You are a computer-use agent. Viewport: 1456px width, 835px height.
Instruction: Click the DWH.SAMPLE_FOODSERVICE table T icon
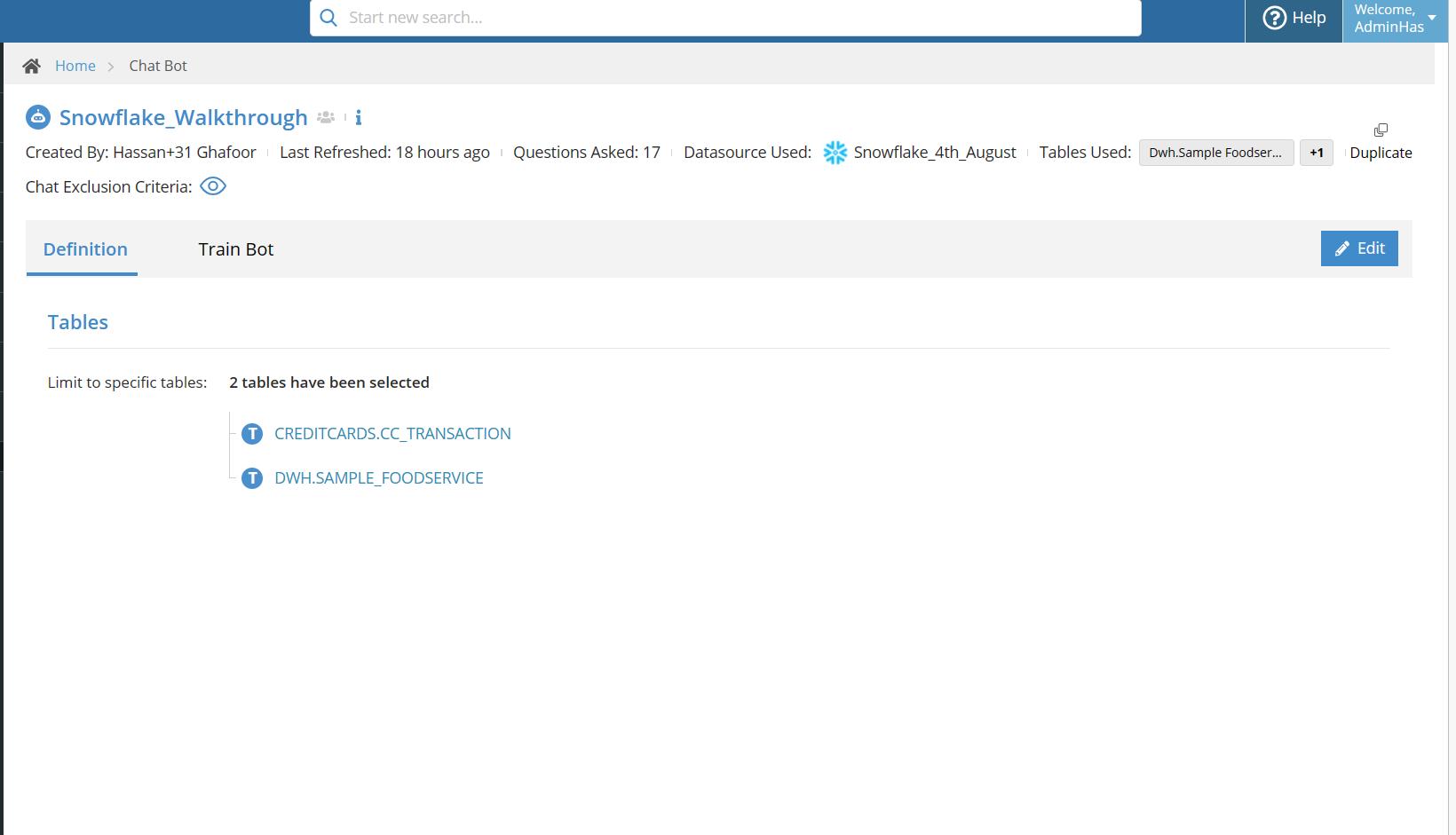click(252, 478)
